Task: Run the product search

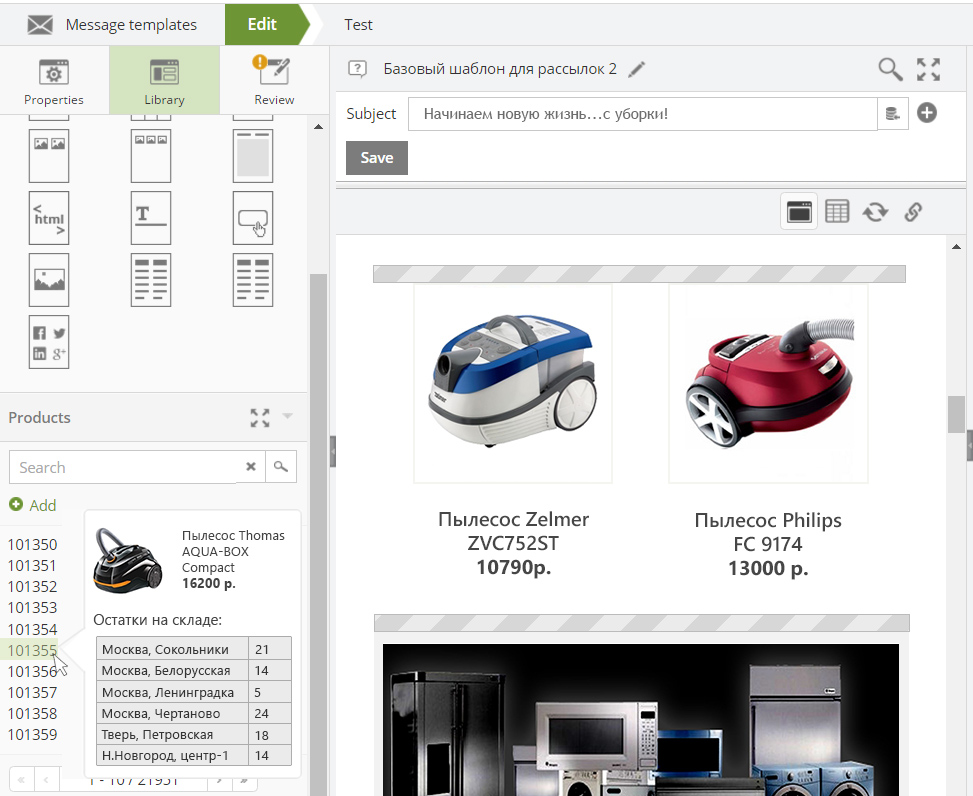Action: point(281,467)
